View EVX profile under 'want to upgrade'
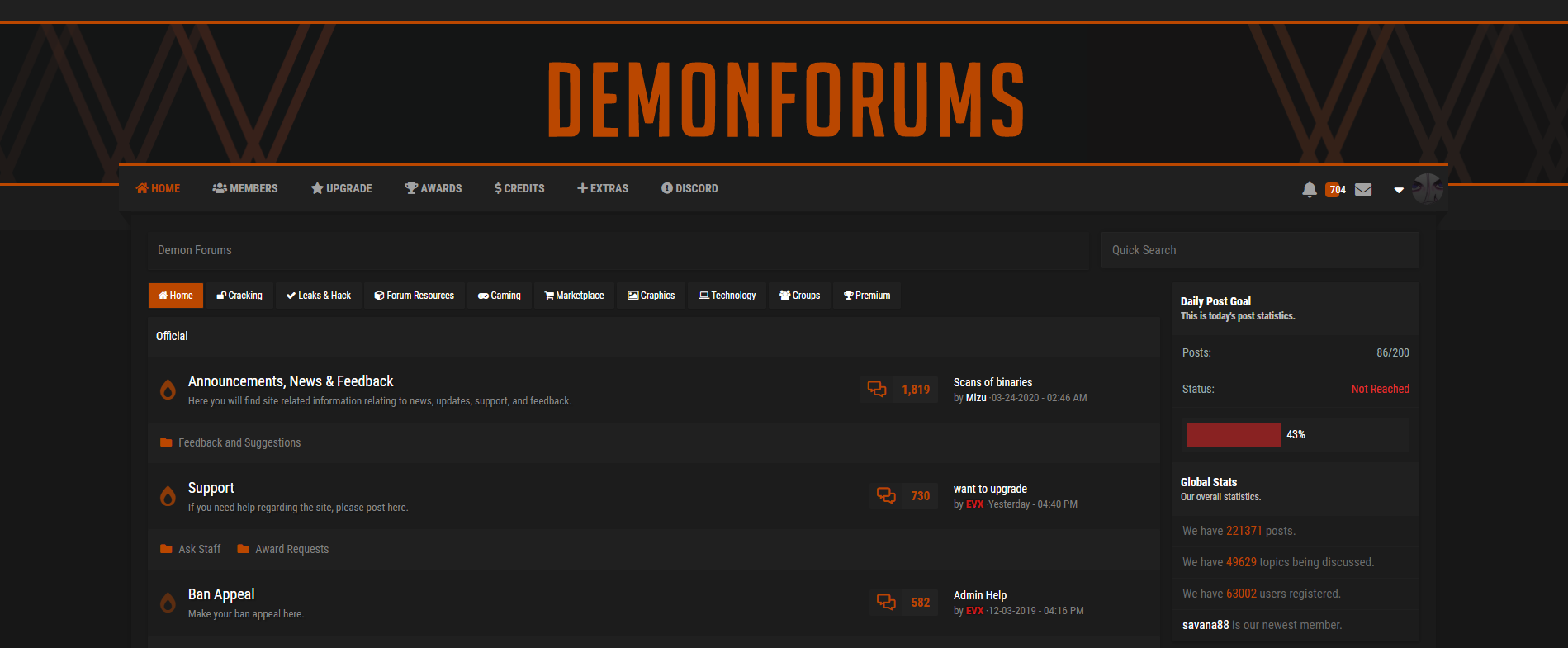 (974, 504)
